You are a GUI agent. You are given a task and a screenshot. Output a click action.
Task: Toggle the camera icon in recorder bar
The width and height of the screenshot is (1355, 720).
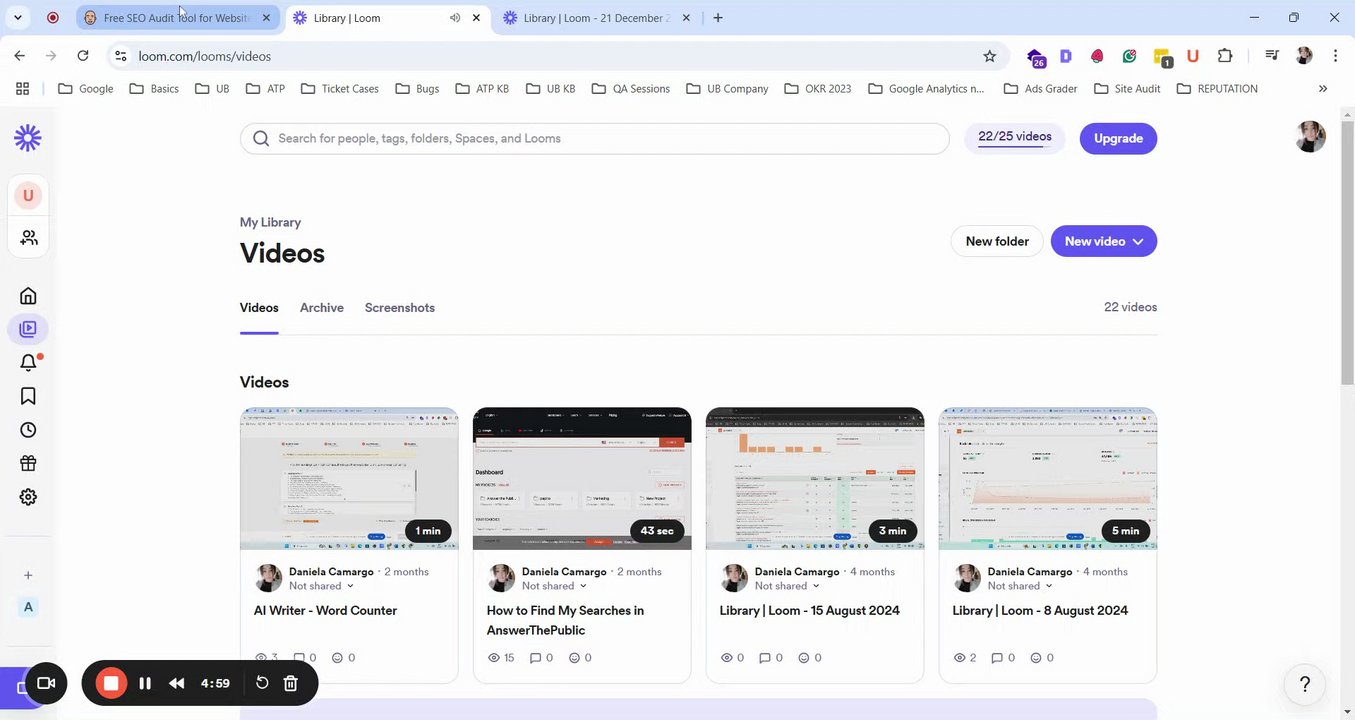click(46, 683)
